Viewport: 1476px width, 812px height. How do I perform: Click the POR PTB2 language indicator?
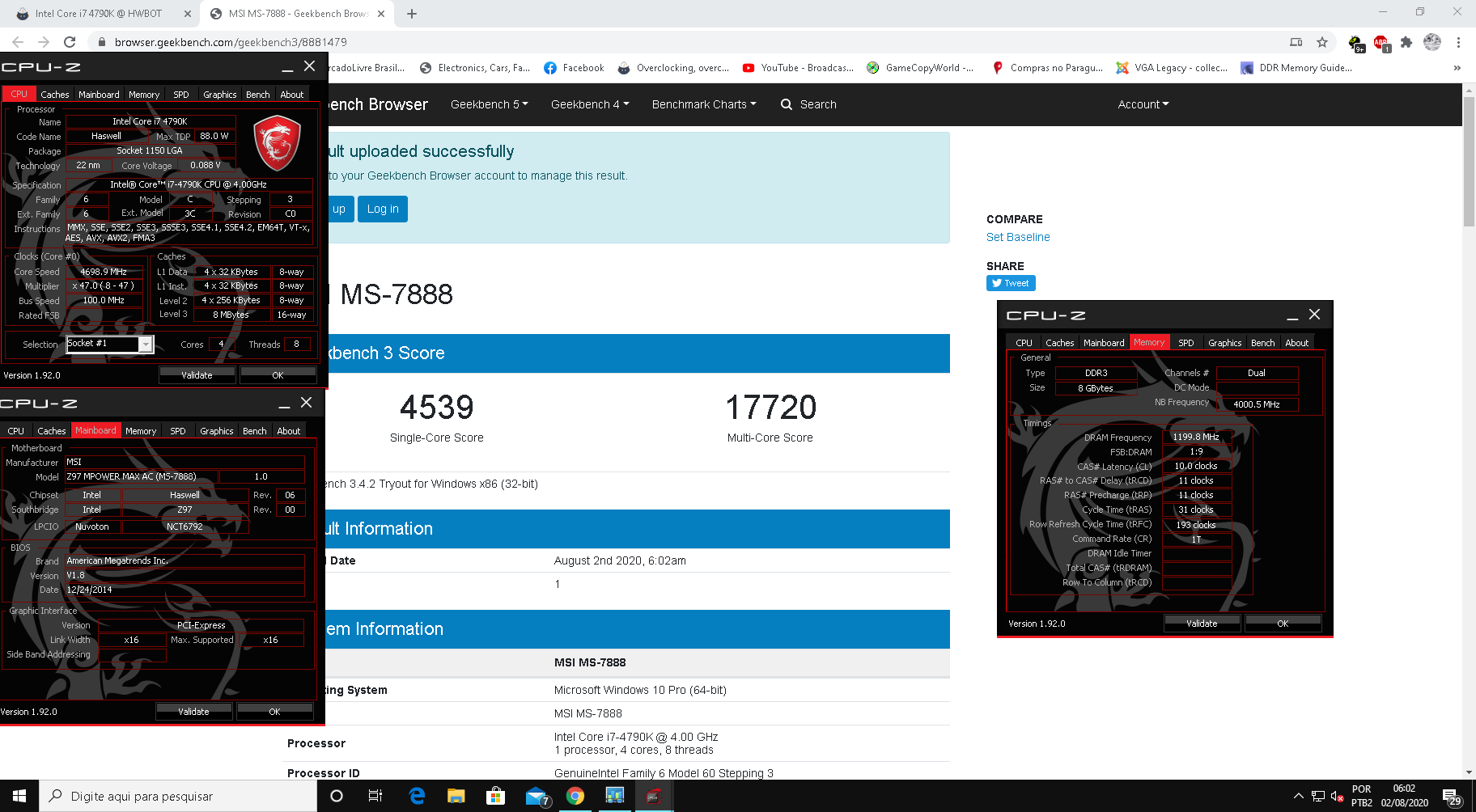[1362, 796]
